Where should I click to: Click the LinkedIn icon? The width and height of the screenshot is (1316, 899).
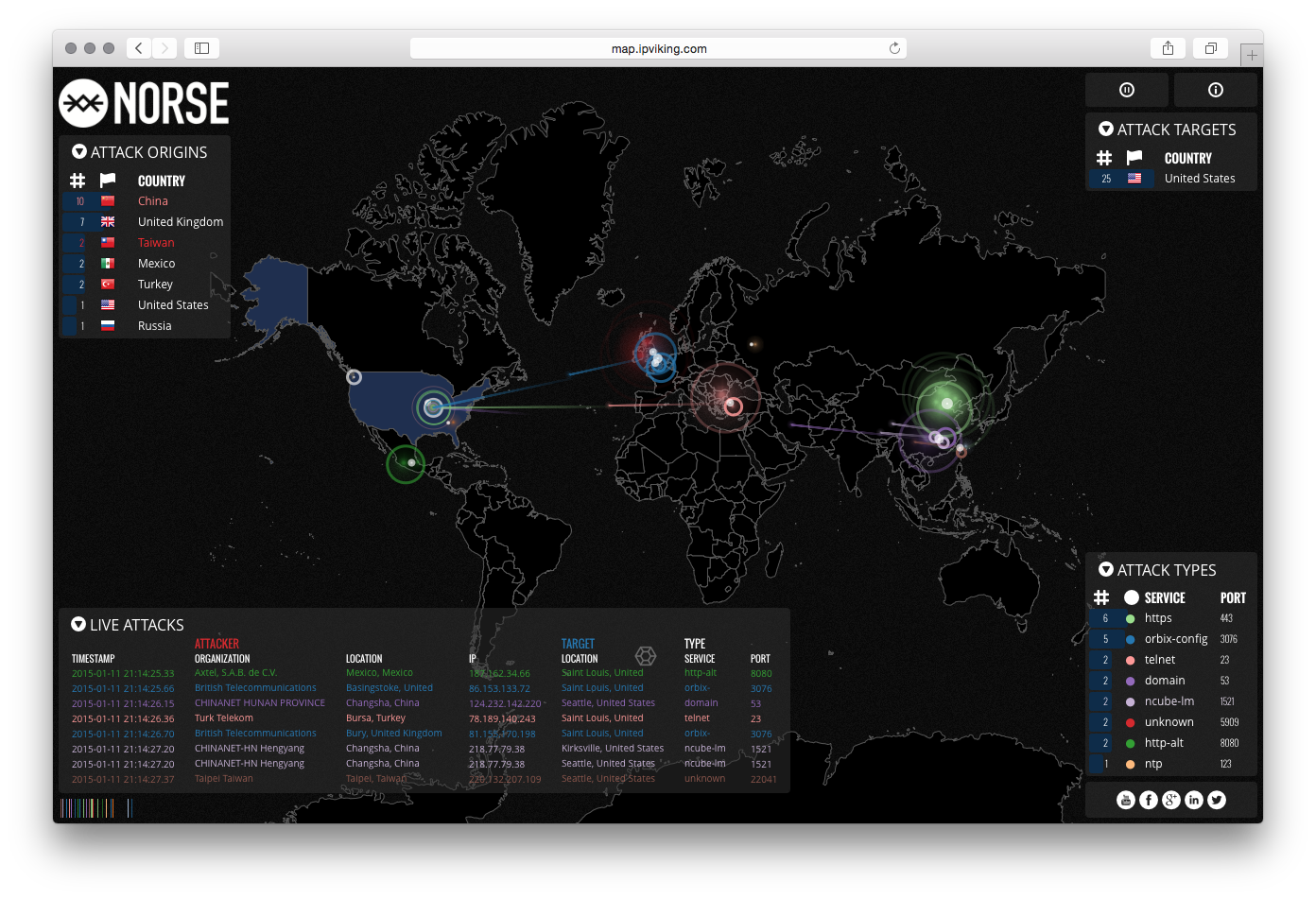[1193, 799]
